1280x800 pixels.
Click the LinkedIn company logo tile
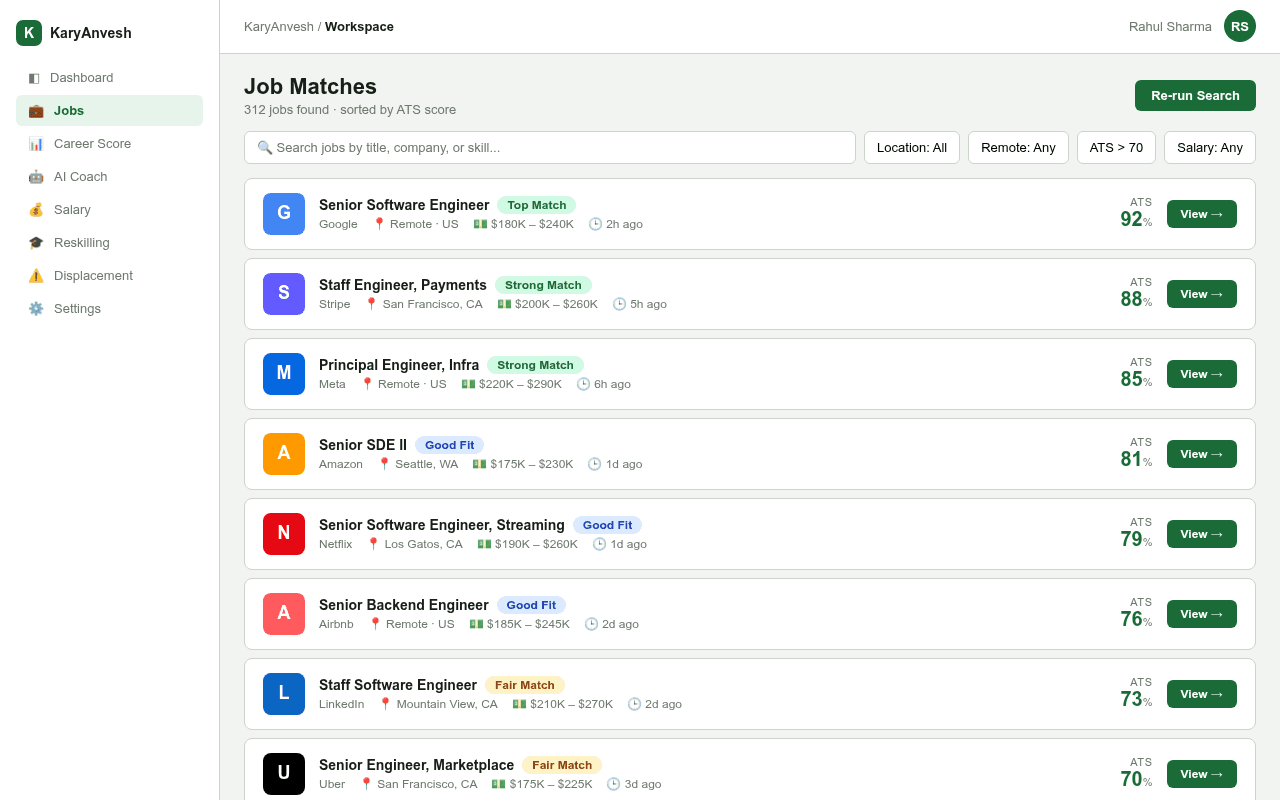284,694
